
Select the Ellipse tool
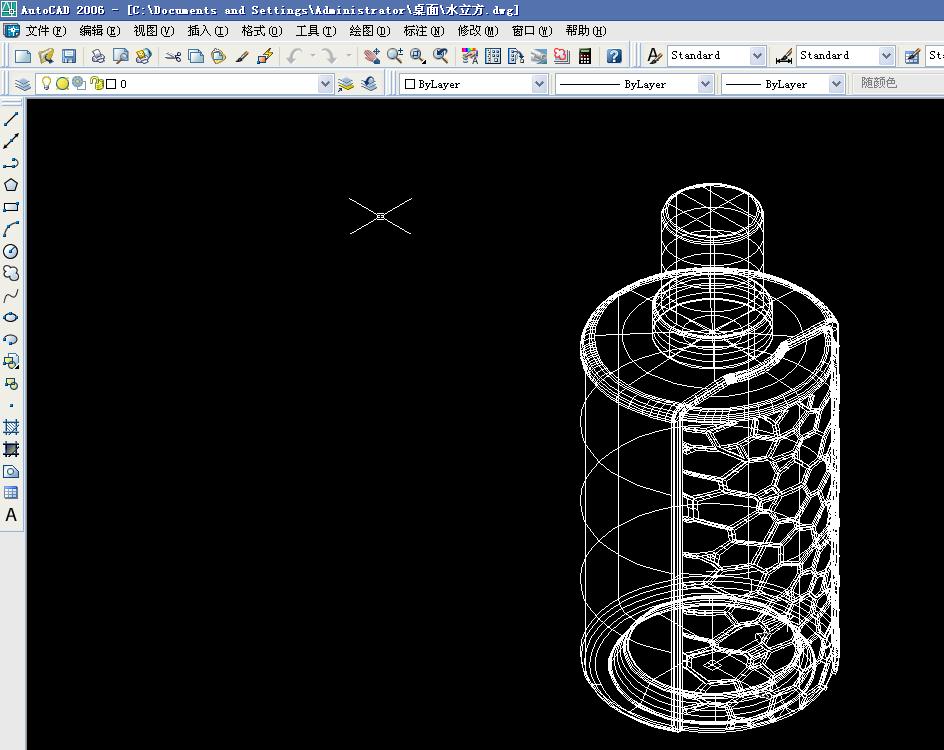11,317
